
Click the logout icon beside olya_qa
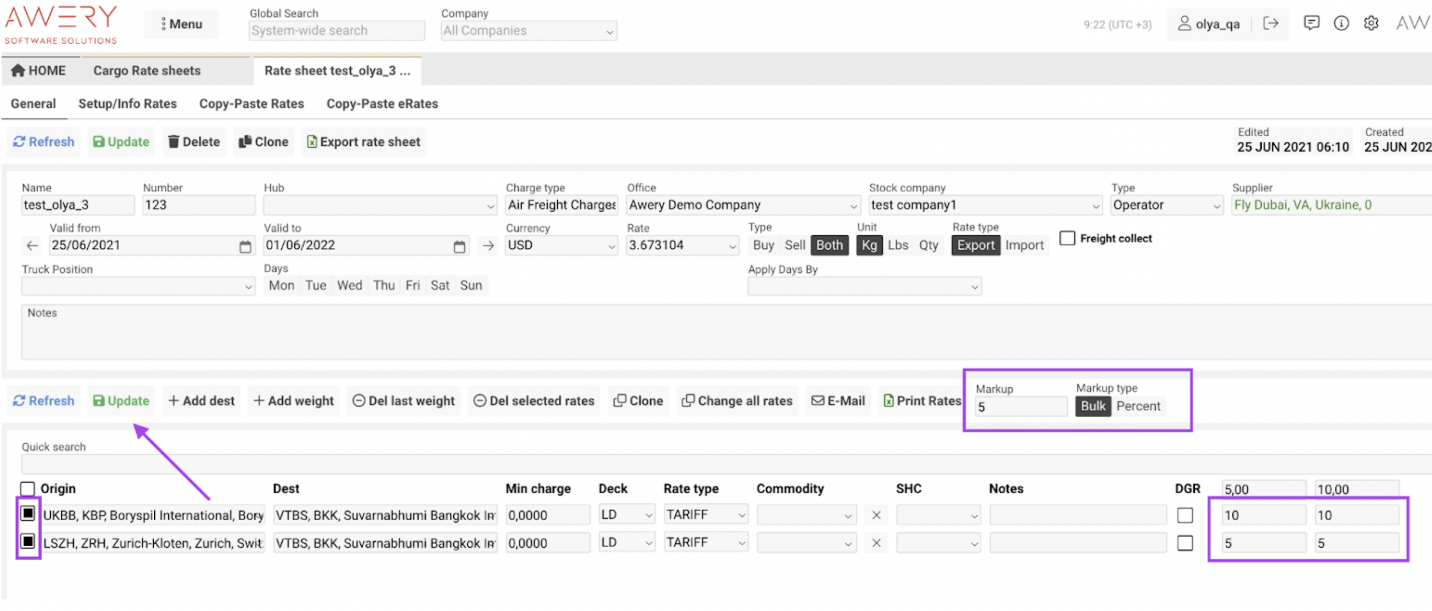click(1271, 23)
